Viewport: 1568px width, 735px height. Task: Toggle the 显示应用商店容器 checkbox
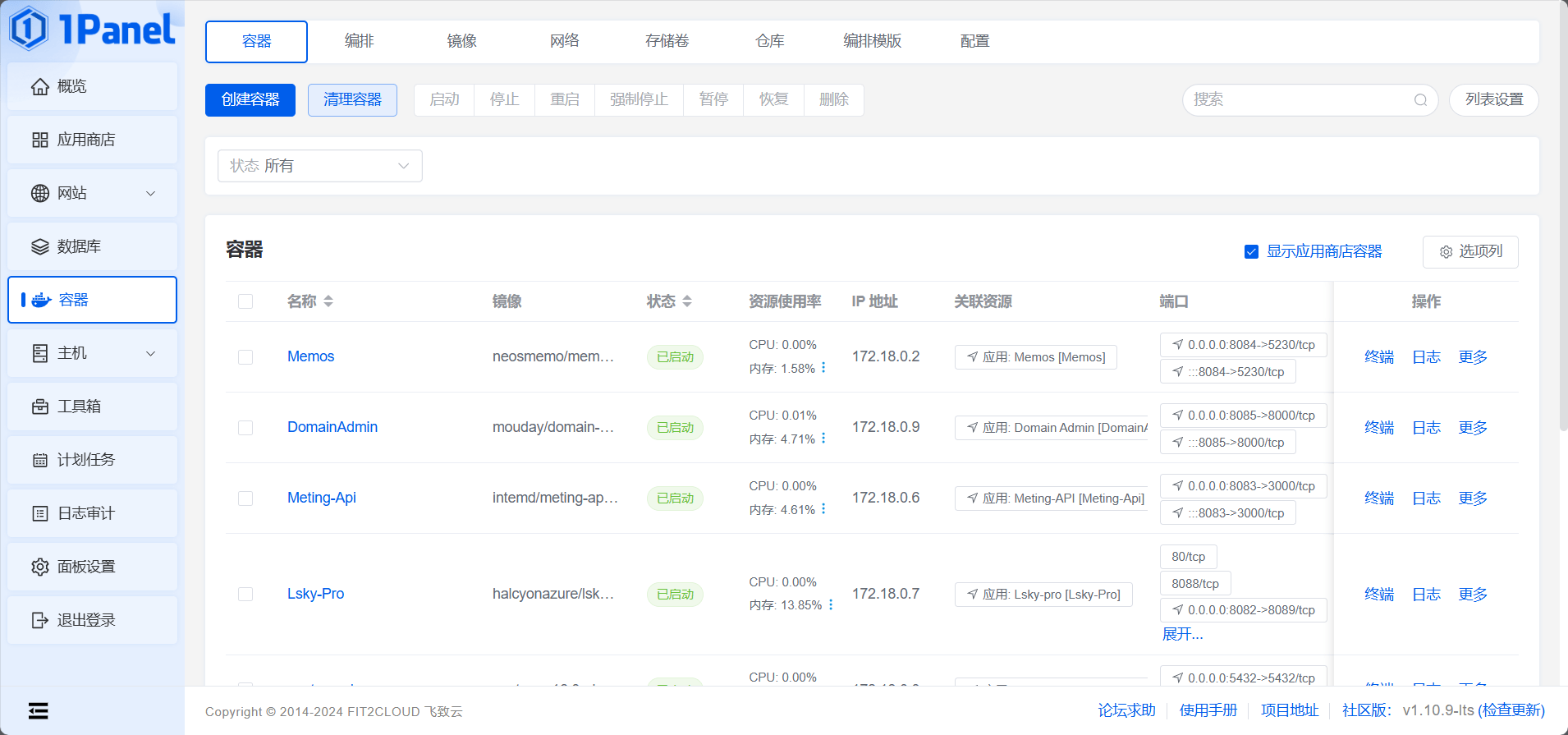pyautogui.click(x=1251, y=252)
